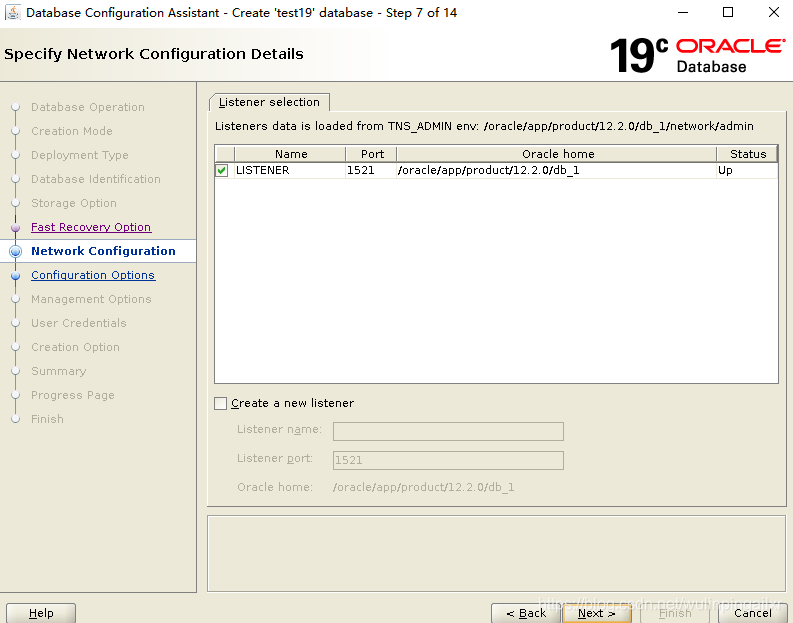Click the Creation Mode step label
The width and height of the screenshot is (793, 623).
pos(72,131)
